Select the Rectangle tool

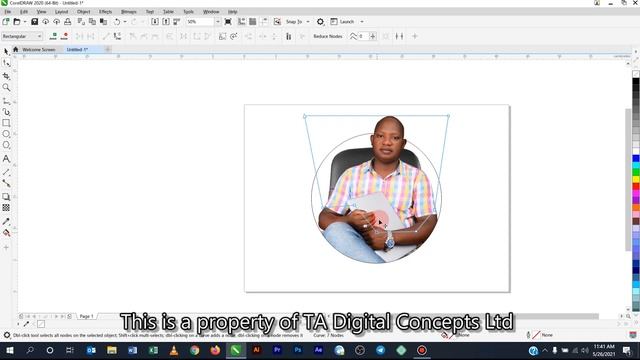(x=6, y=123)
